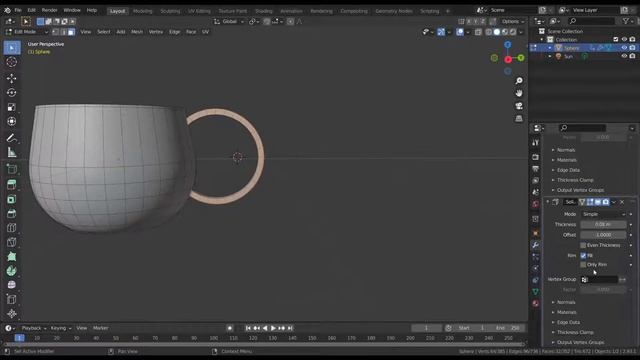Switch to the Sculpting workspace tab
Screen dimensions: 640x360
tap(170, 11)
